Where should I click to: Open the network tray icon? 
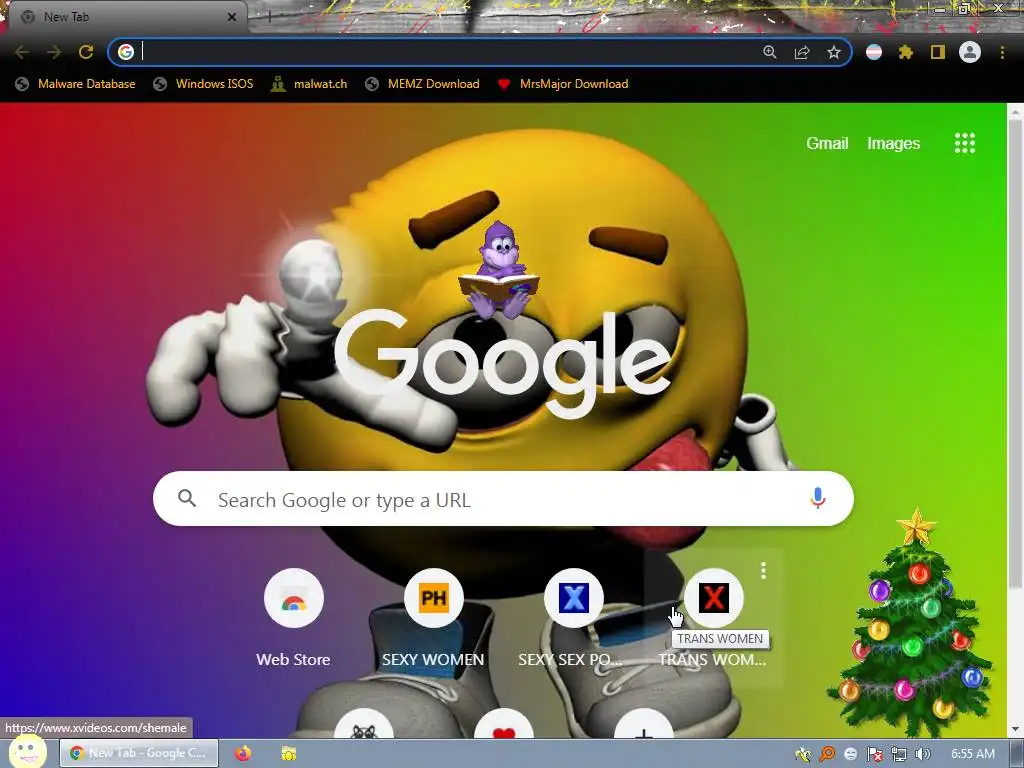[899, 754]
